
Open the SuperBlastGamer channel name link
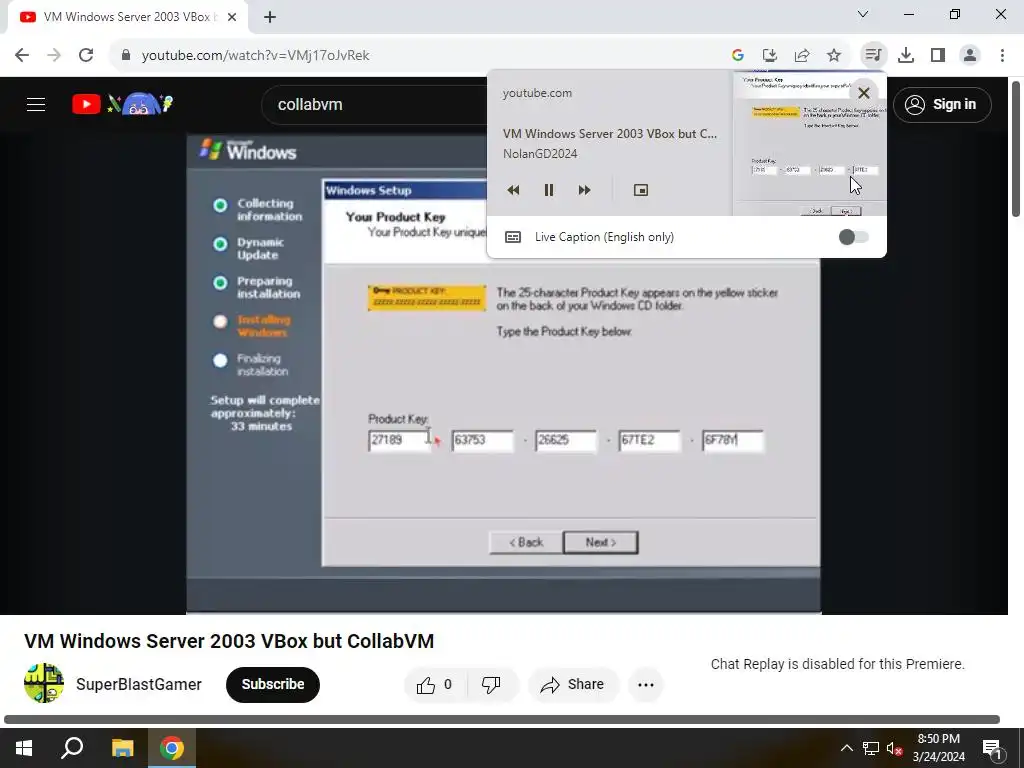click(x=138, y=684)
